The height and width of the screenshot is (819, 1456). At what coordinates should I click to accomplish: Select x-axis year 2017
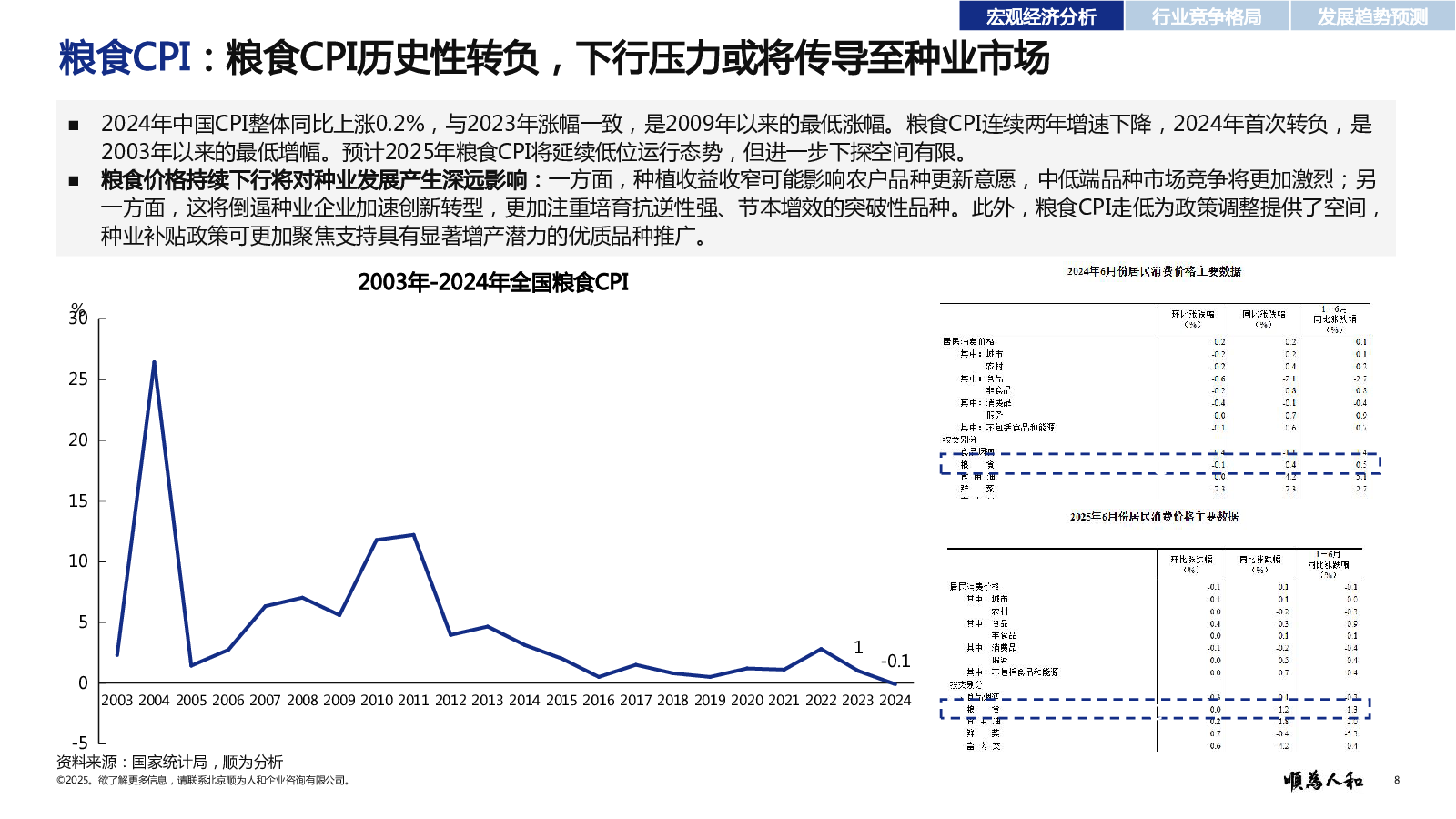coord(635,701)
